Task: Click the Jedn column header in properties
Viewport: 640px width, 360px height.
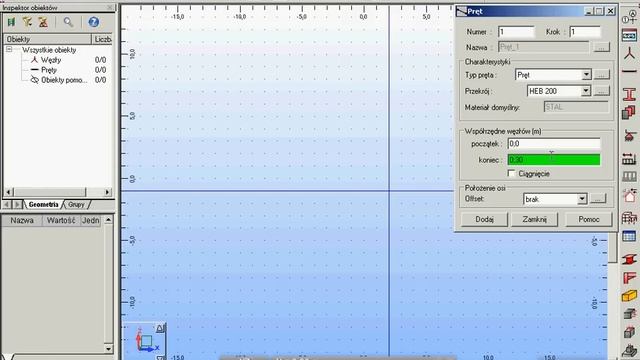Action: click(90, 220)
